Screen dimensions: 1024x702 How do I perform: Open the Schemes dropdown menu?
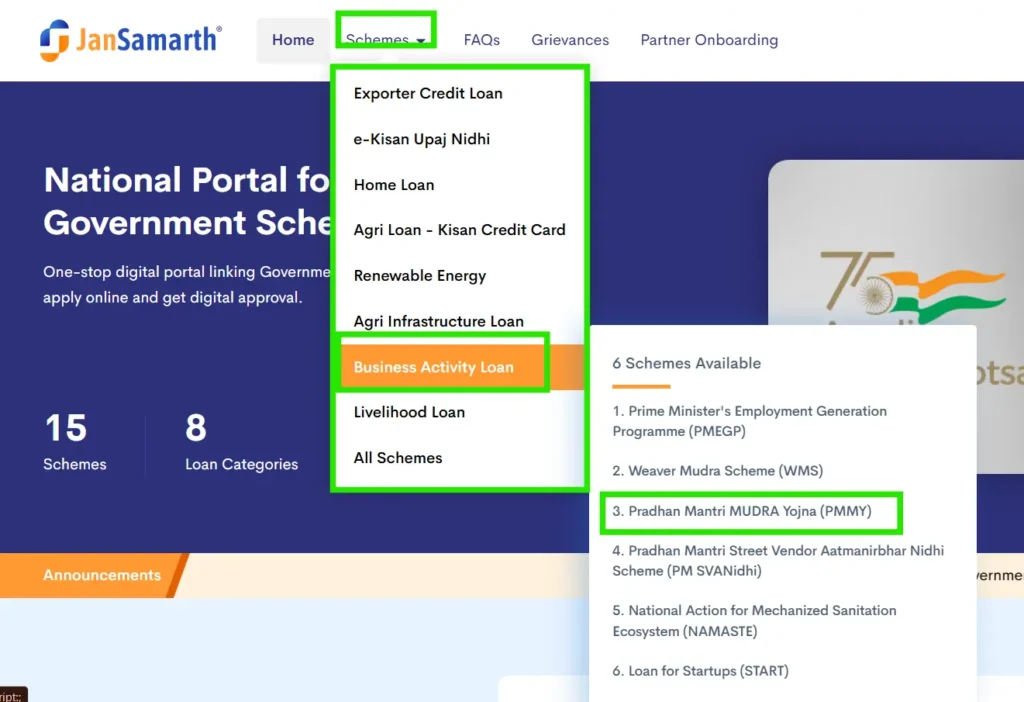tap(385, 40)
